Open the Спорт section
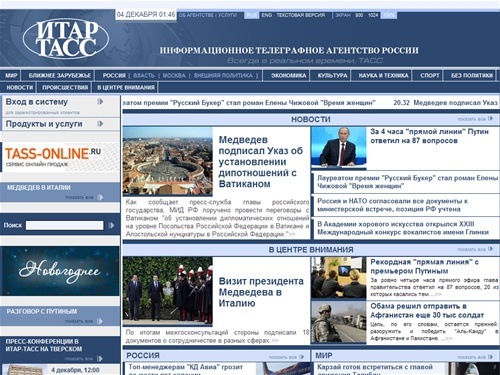Viewport: 500px width, 375px height. pyautogui.click(x=430, y=76)
